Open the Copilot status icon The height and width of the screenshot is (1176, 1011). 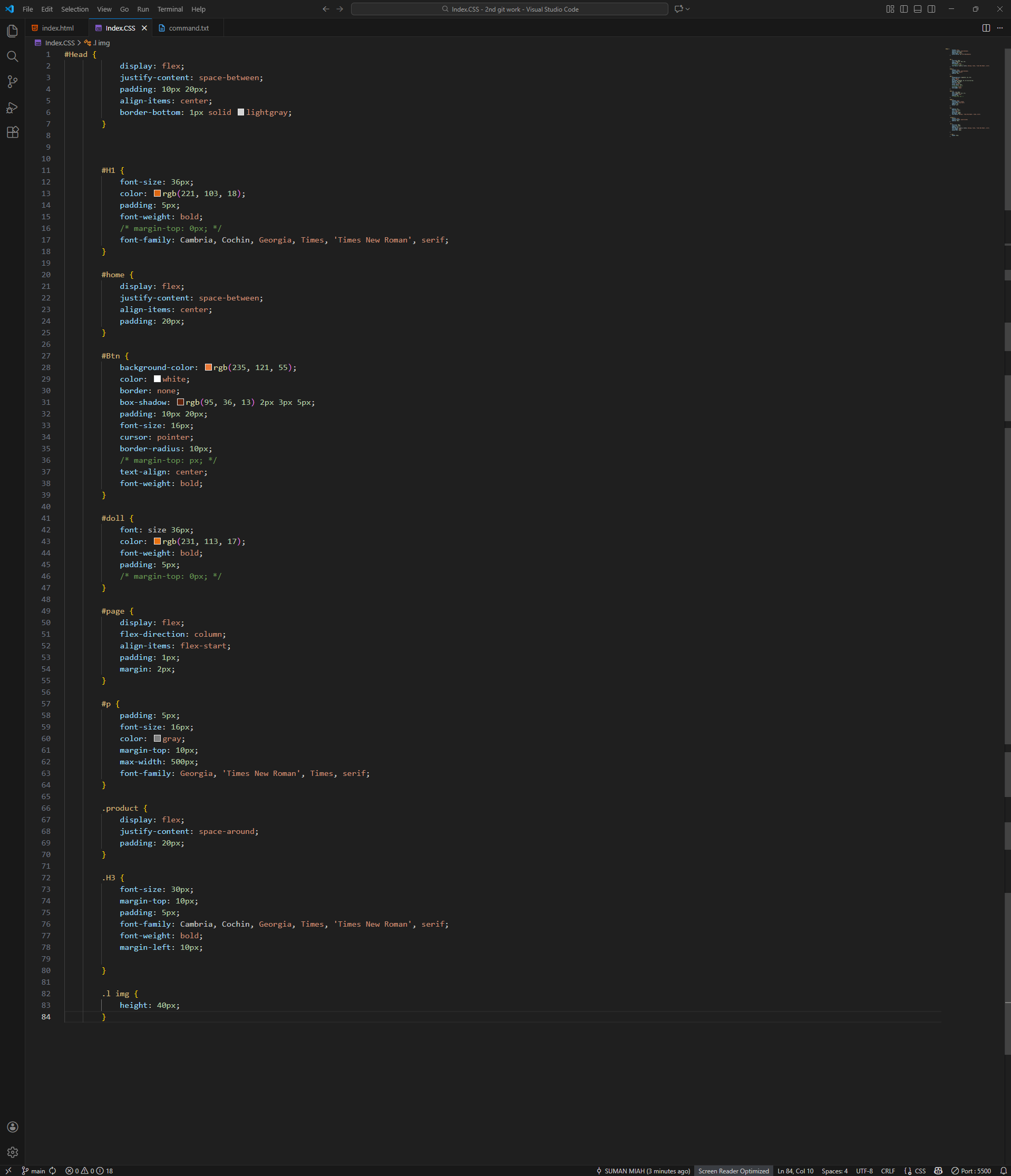click(x=938, y=1170)
